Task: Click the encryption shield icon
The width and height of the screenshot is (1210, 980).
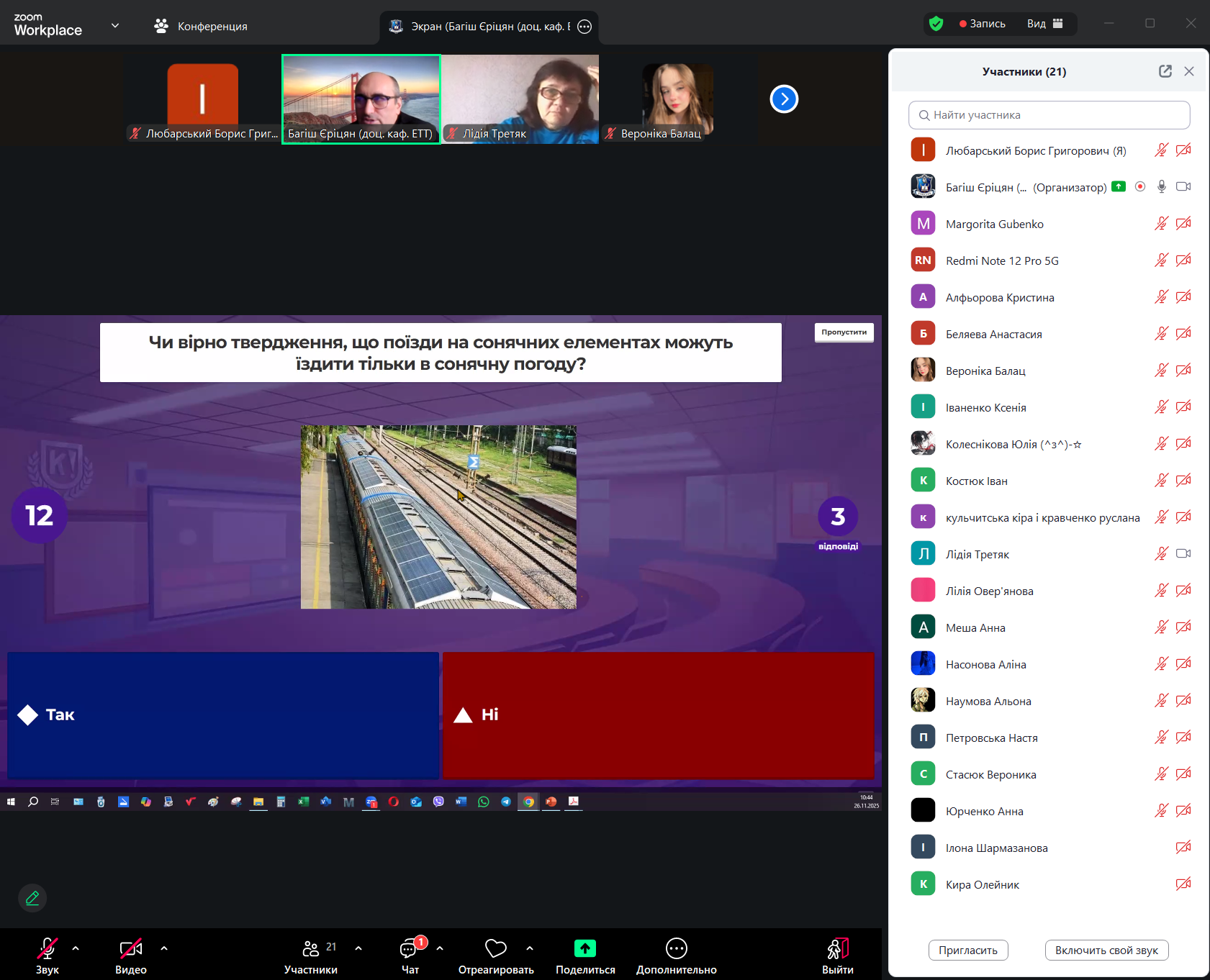Action: pyautogui.click(x=936, y=24)
